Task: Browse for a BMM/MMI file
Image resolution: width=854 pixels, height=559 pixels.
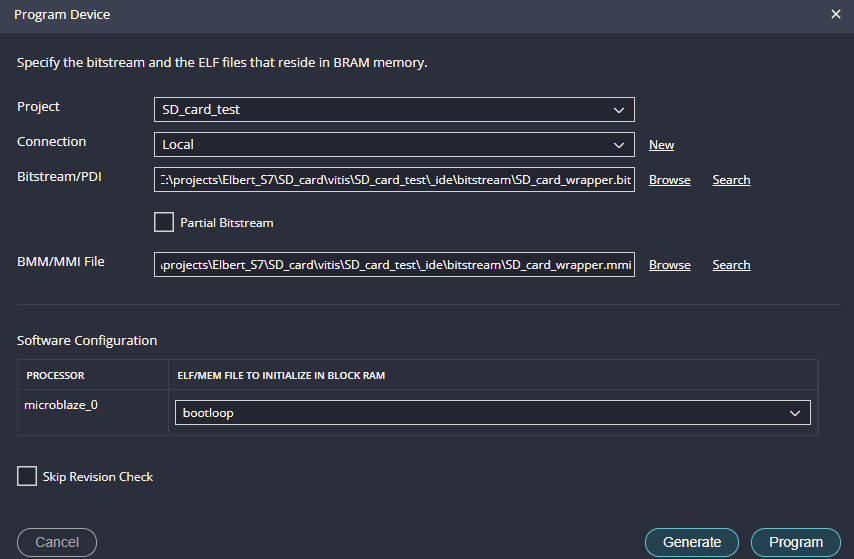Action: (669, 265)
